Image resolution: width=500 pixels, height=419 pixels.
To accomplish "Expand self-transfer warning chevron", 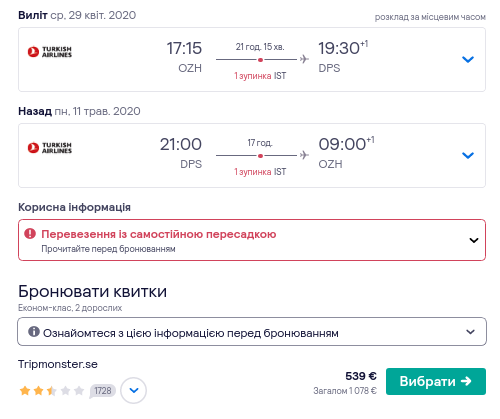I will click(x=474, y=240).
